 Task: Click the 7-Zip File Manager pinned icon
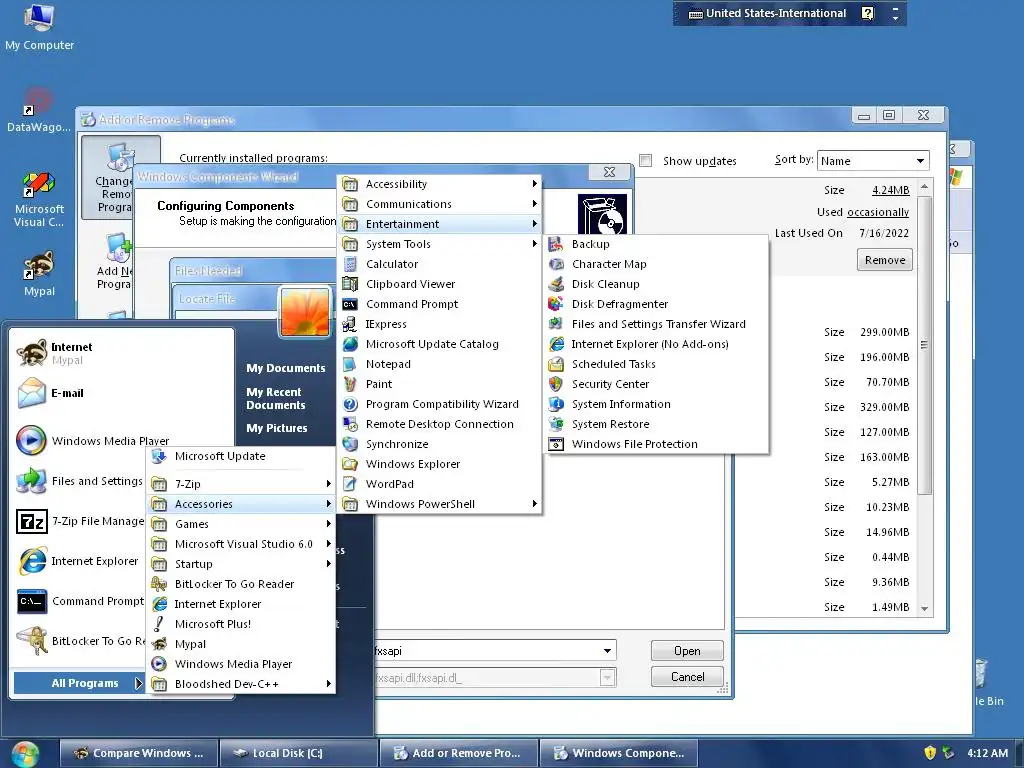[31, 521]
